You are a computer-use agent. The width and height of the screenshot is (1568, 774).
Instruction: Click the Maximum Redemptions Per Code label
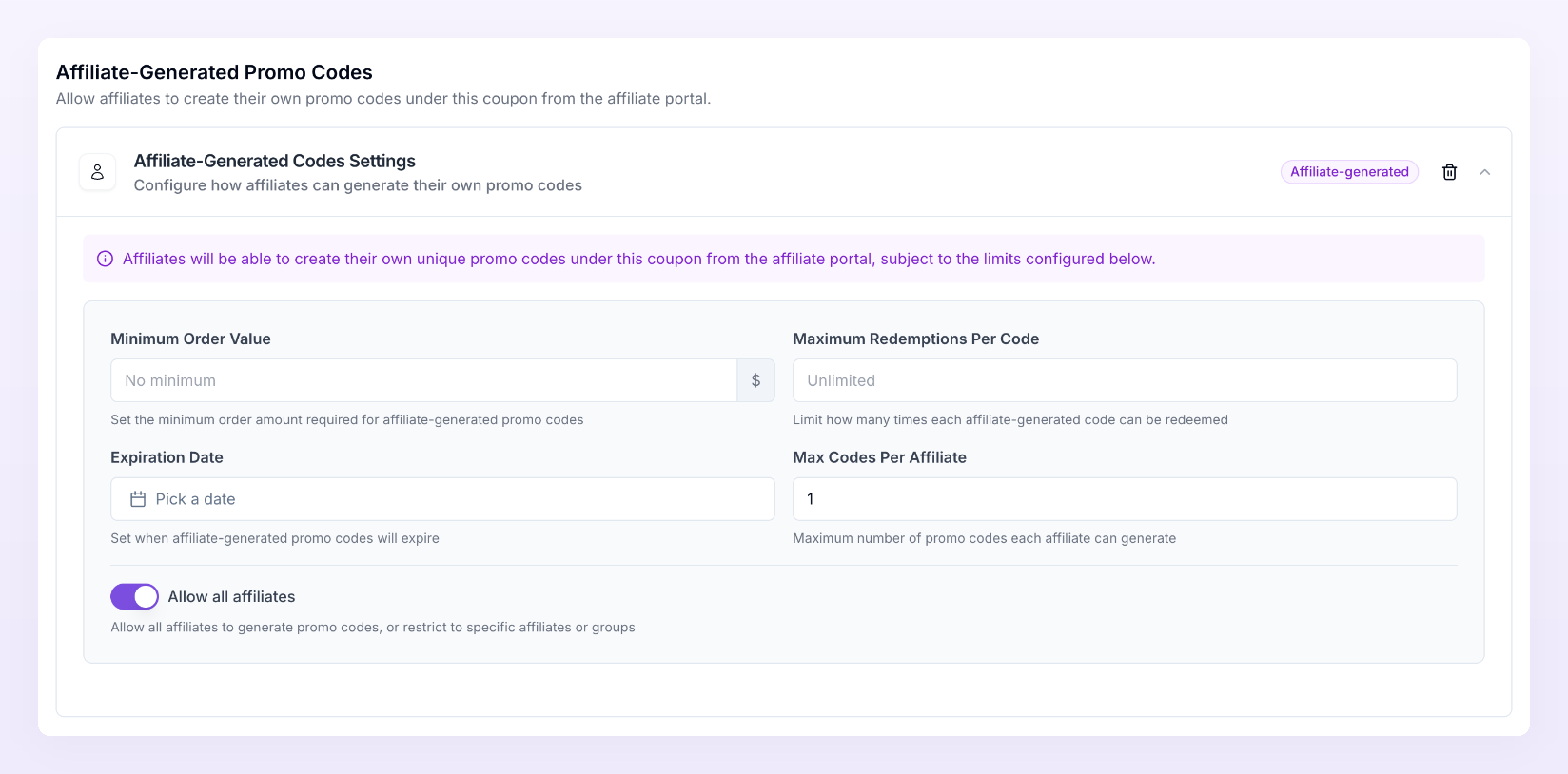(915, 339)
